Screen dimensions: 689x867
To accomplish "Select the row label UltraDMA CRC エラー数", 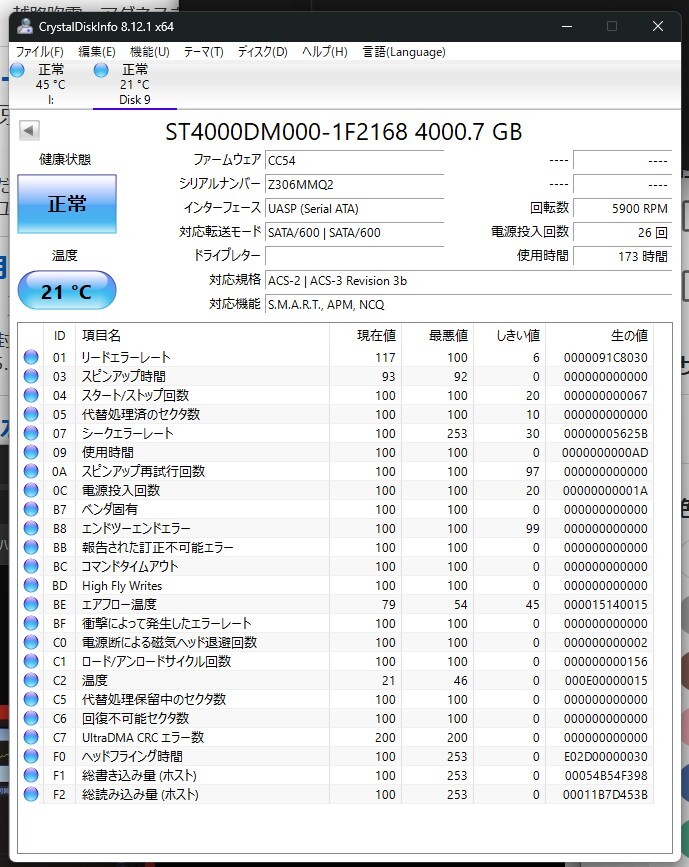I will (x=143, y=737).
